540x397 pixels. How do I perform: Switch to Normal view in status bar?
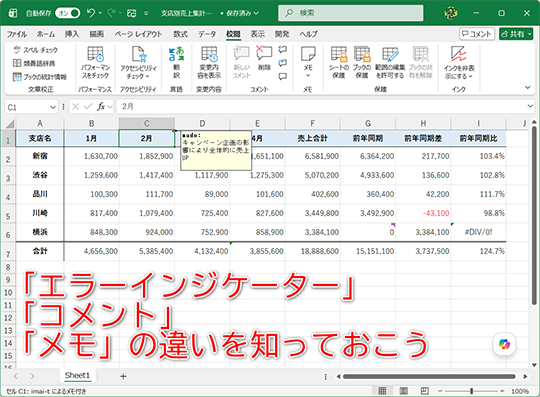coord(382,391)
